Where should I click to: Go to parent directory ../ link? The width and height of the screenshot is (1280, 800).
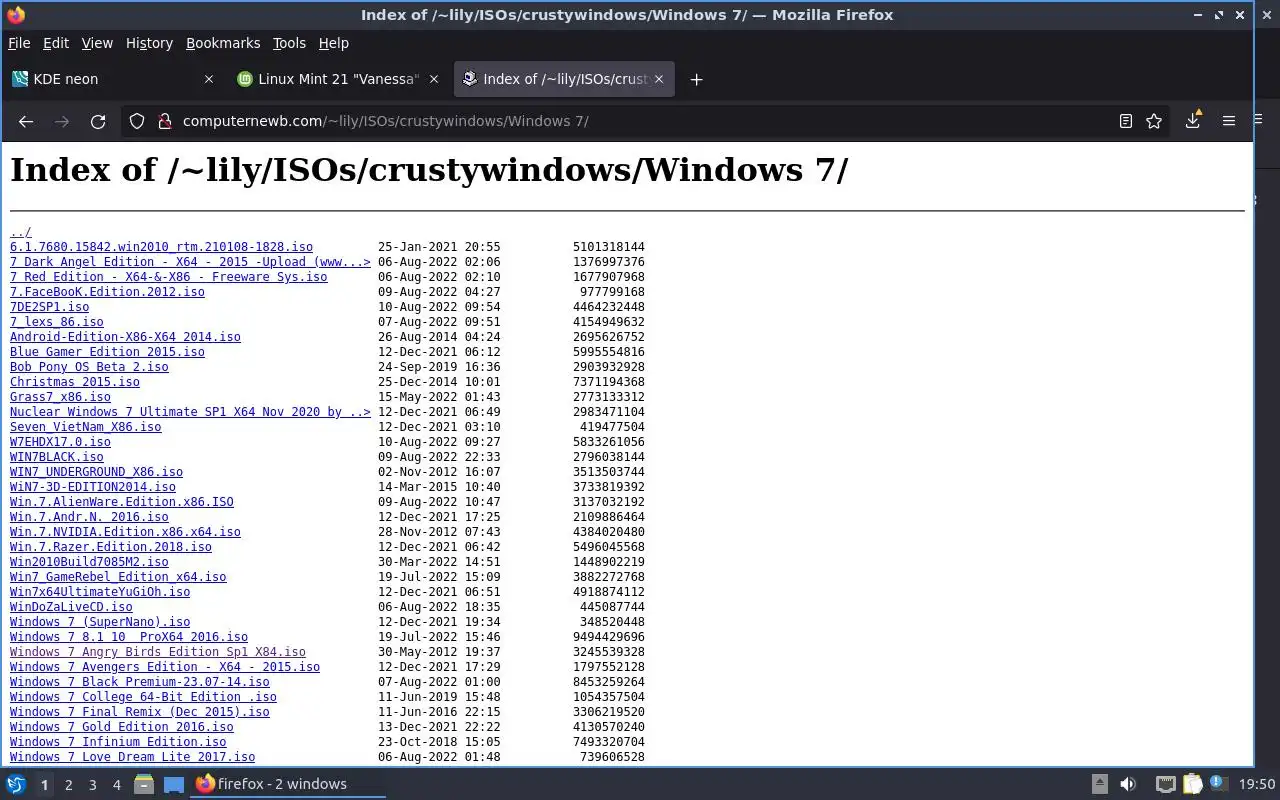[x=21, y=232]
